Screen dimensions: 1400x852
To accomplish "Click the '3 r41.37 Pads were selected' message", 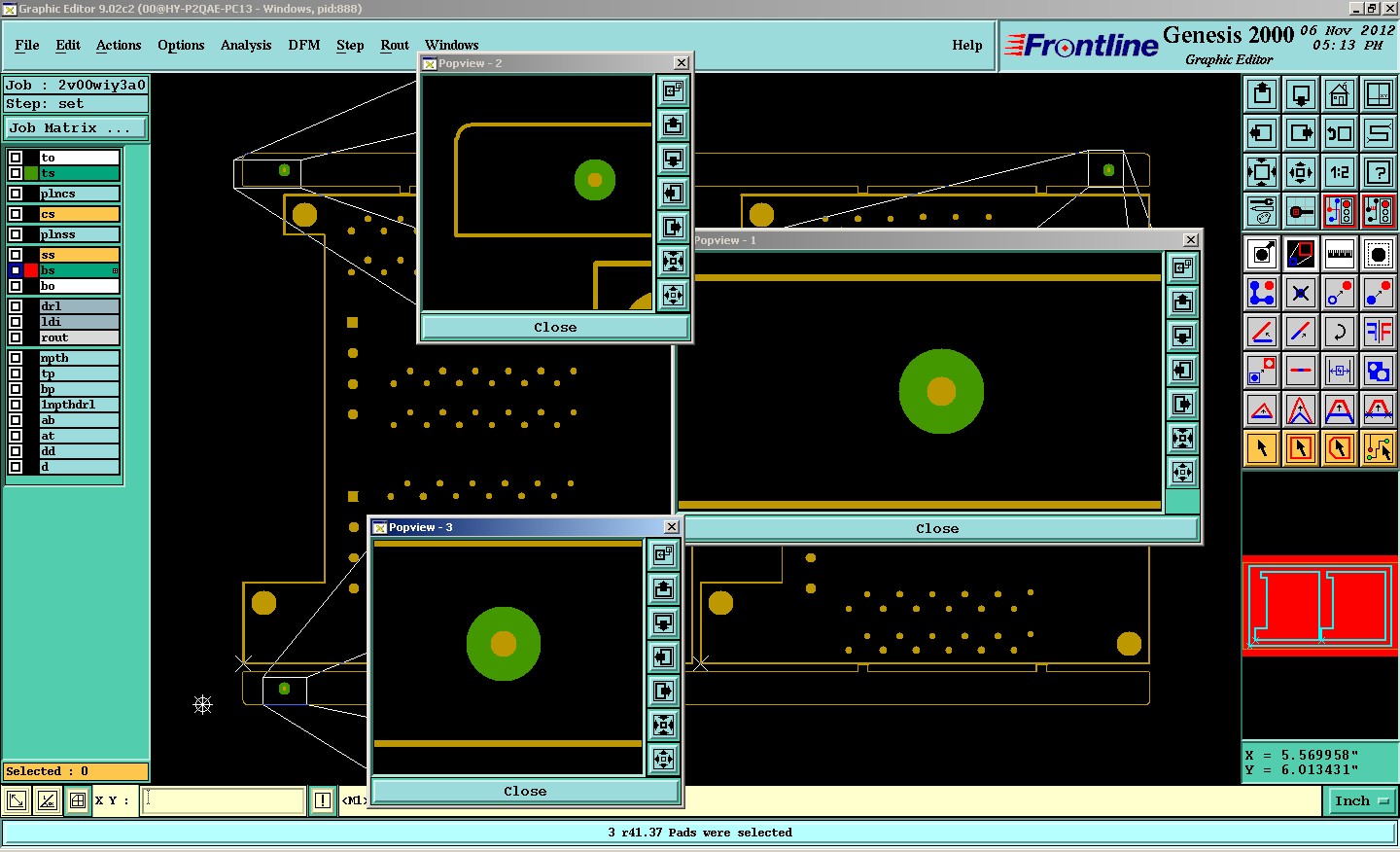I will (700, 833).
